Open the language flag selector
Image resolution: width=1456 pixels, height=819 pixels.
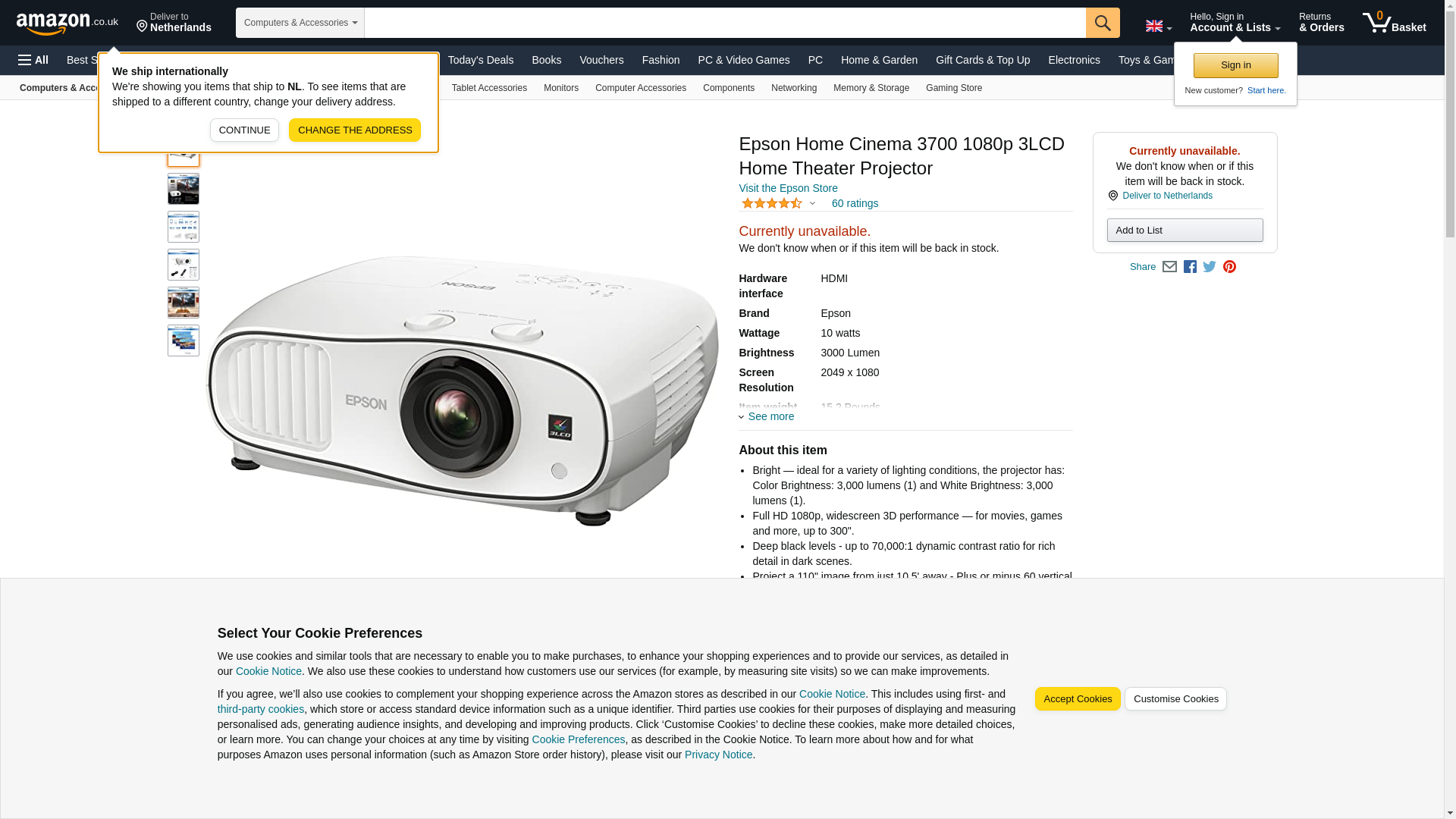(1159, 27)
